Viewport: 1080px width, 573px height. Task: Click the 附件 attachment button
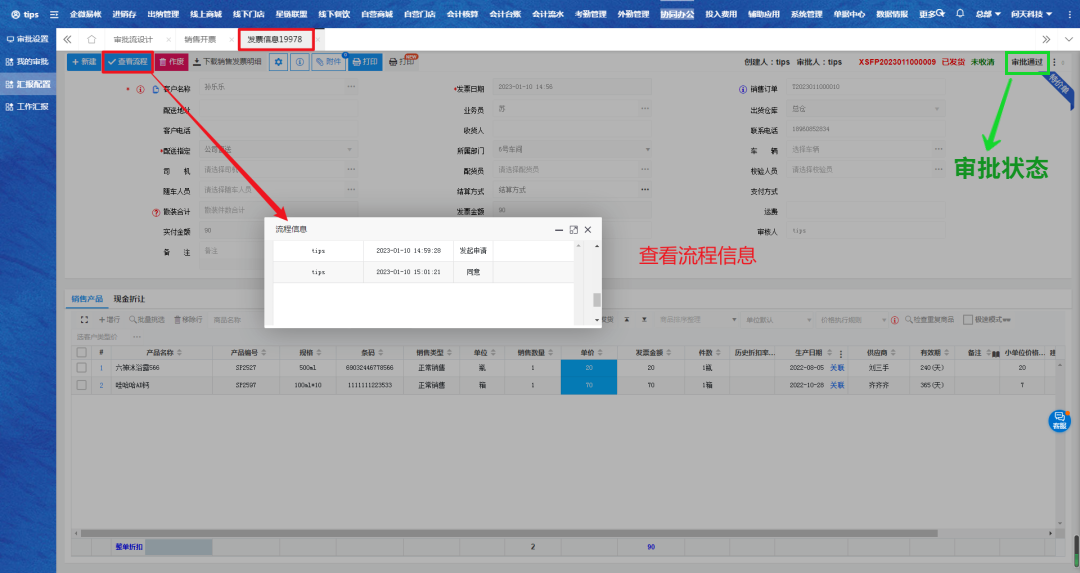point(328,62)
